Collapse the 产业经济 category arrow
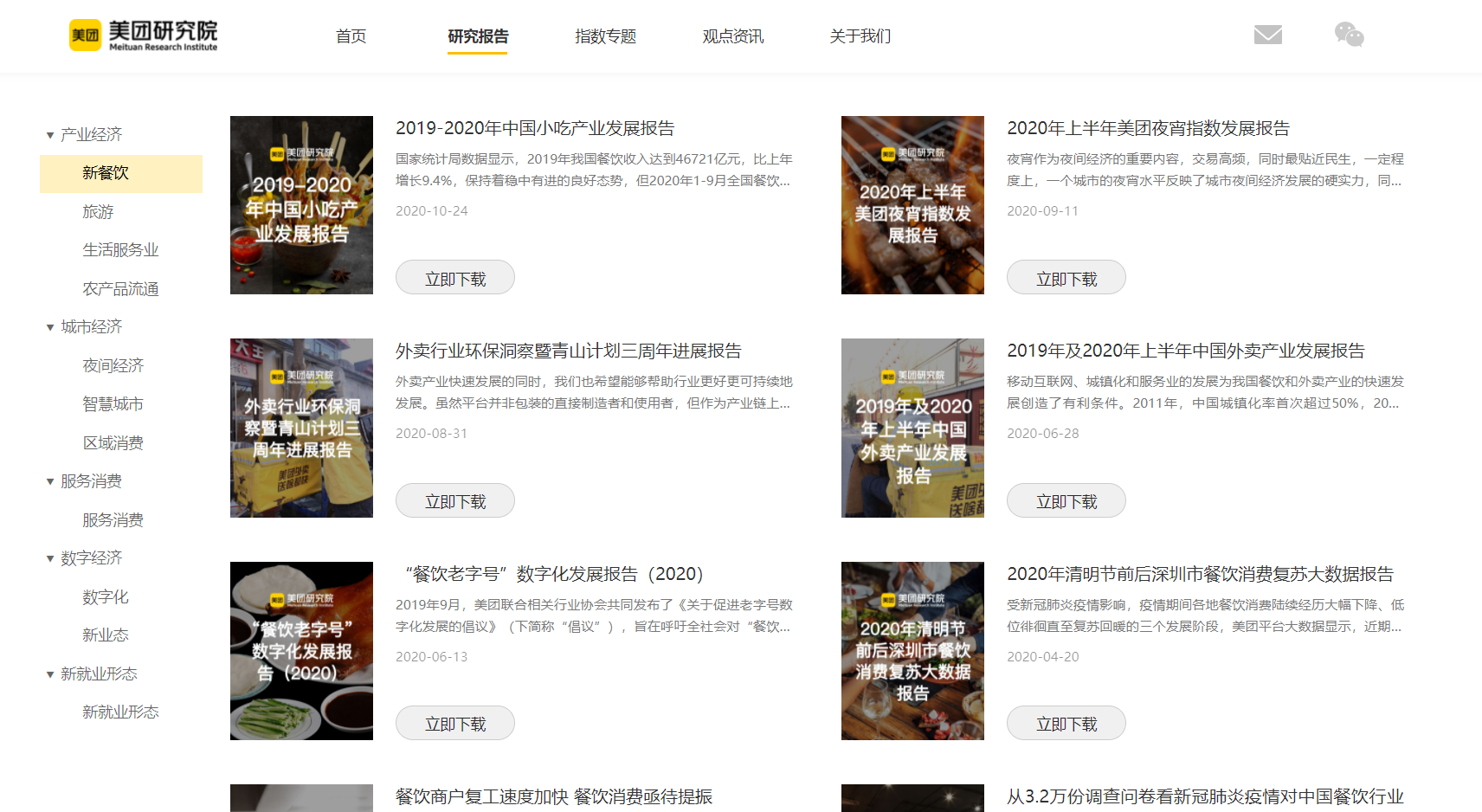 [x=50, y=135]
